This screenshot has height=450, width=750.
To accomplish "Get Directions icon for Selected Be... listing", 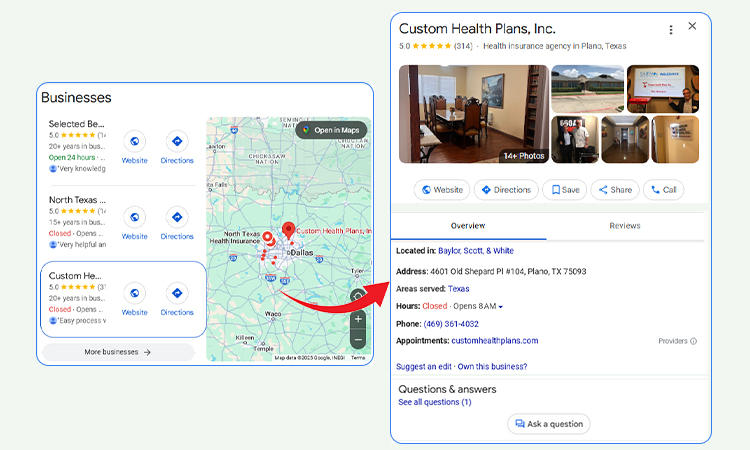I will 177,141.
